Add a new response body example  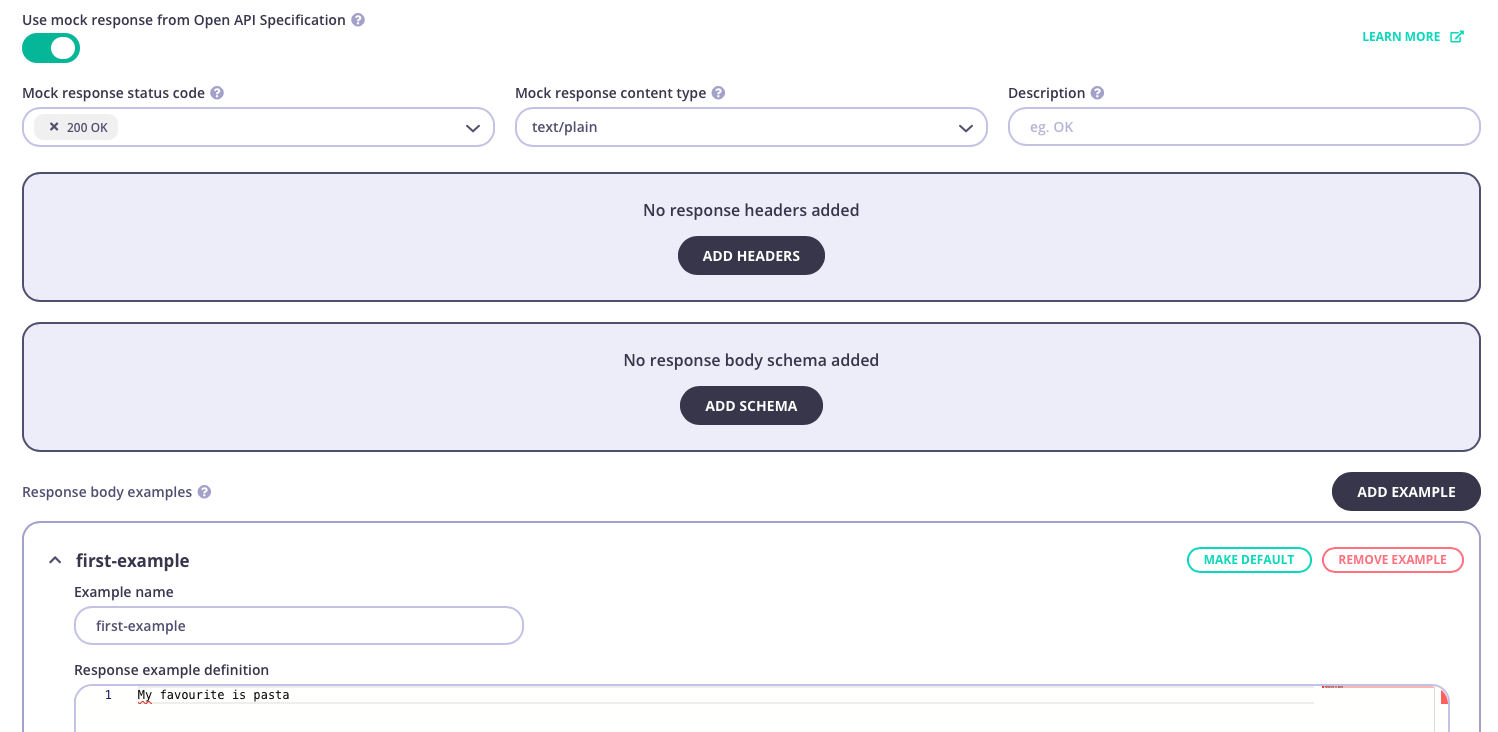[1406, 491]
